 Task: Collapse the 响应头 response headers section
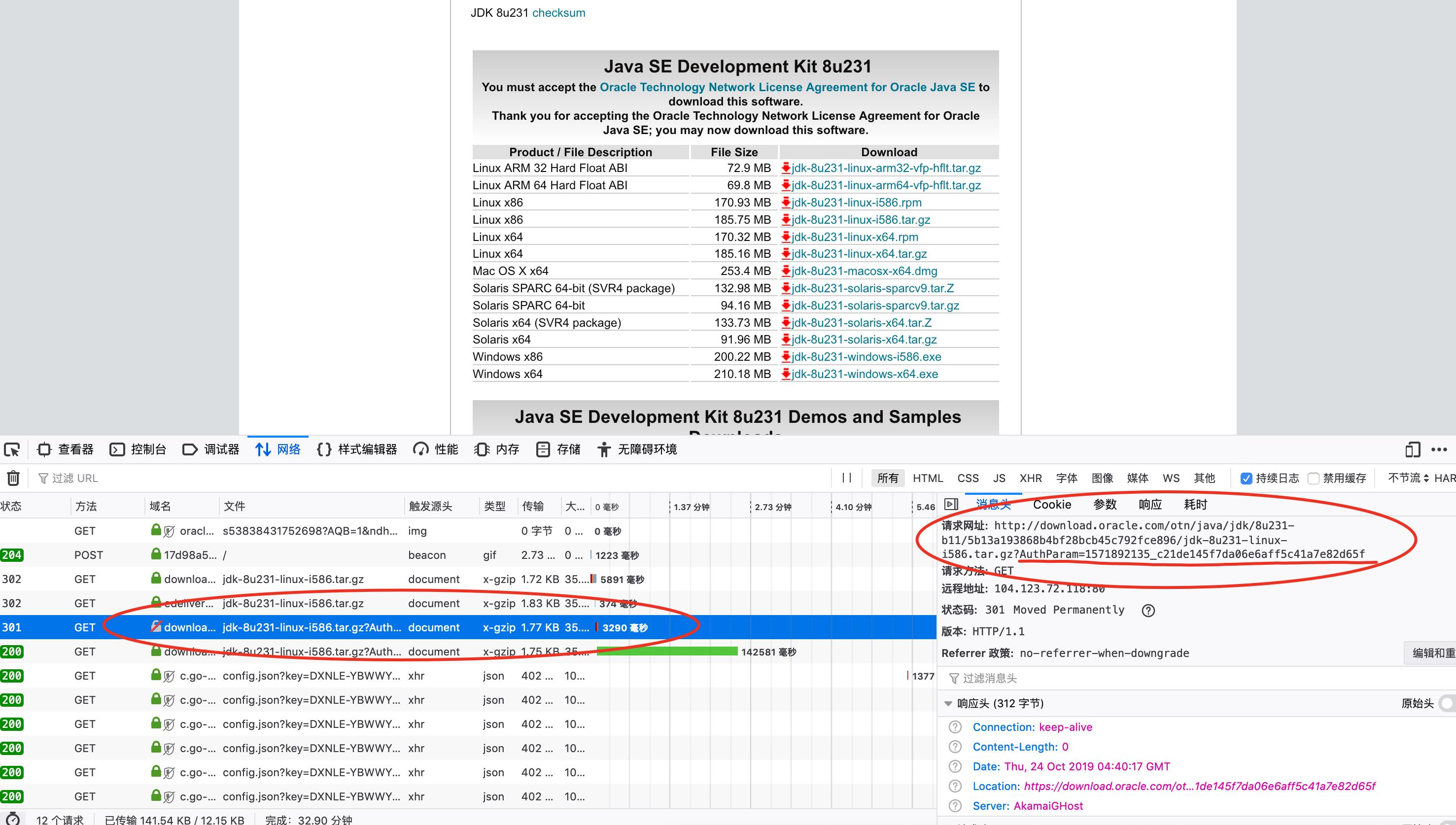tap(948, 704)
